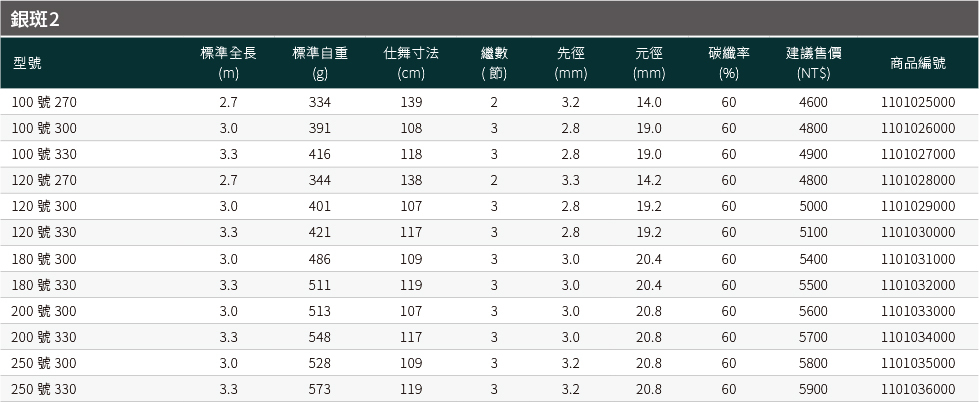Click product number 1101026000
The height and width of the screenshot is (402, 979).
tap(918, 128)
